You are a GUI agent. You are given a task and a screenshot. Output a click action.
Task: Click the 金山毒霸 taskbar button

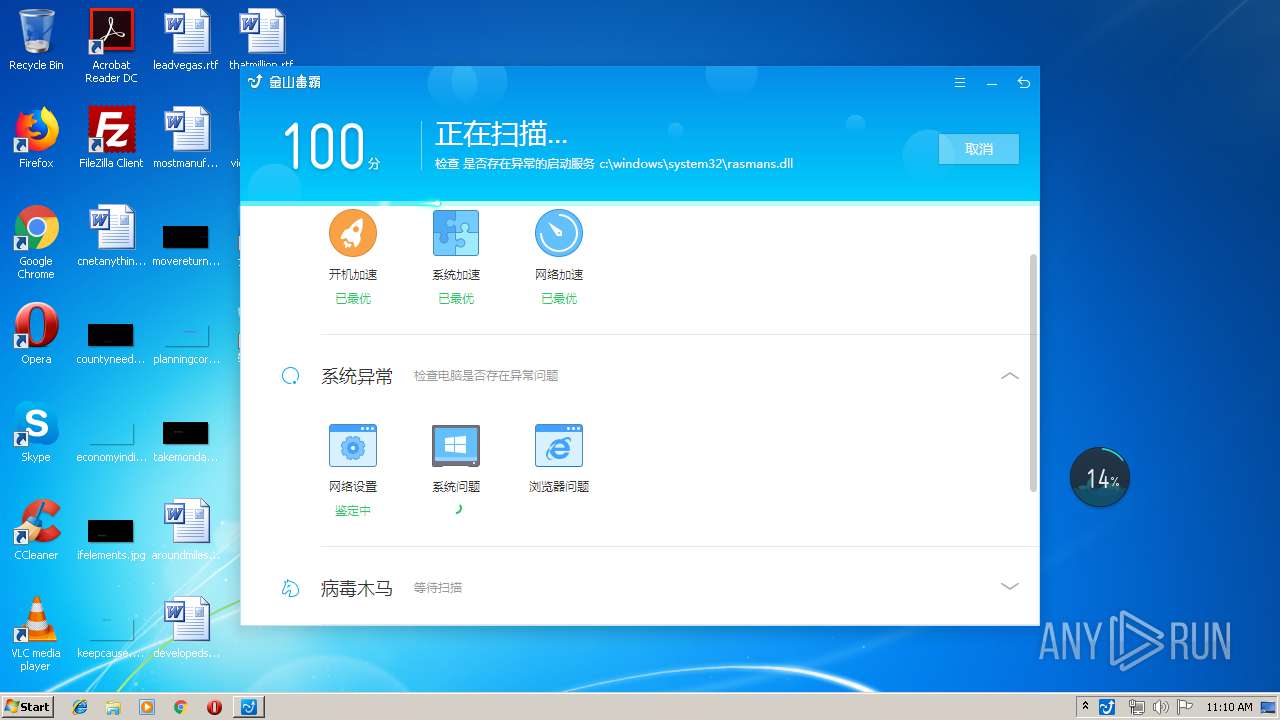click(248, 707)
